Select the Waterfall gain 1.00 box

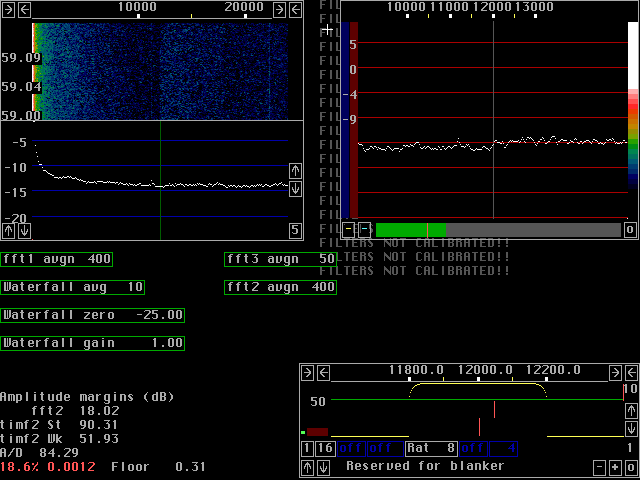[x=92, y=343]
